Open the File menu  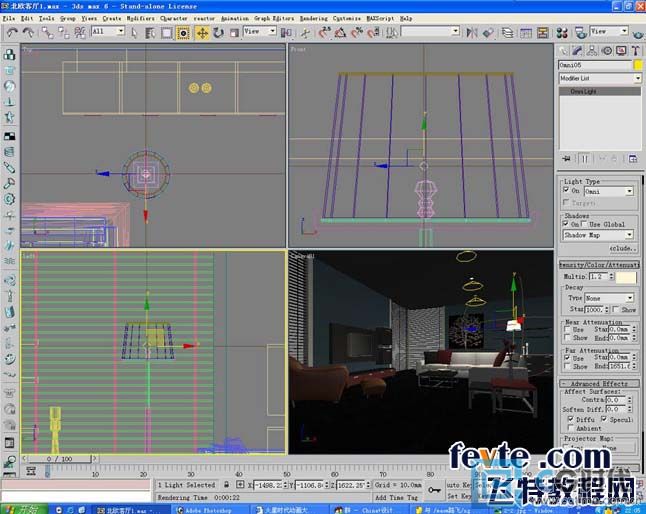[9, 19]
